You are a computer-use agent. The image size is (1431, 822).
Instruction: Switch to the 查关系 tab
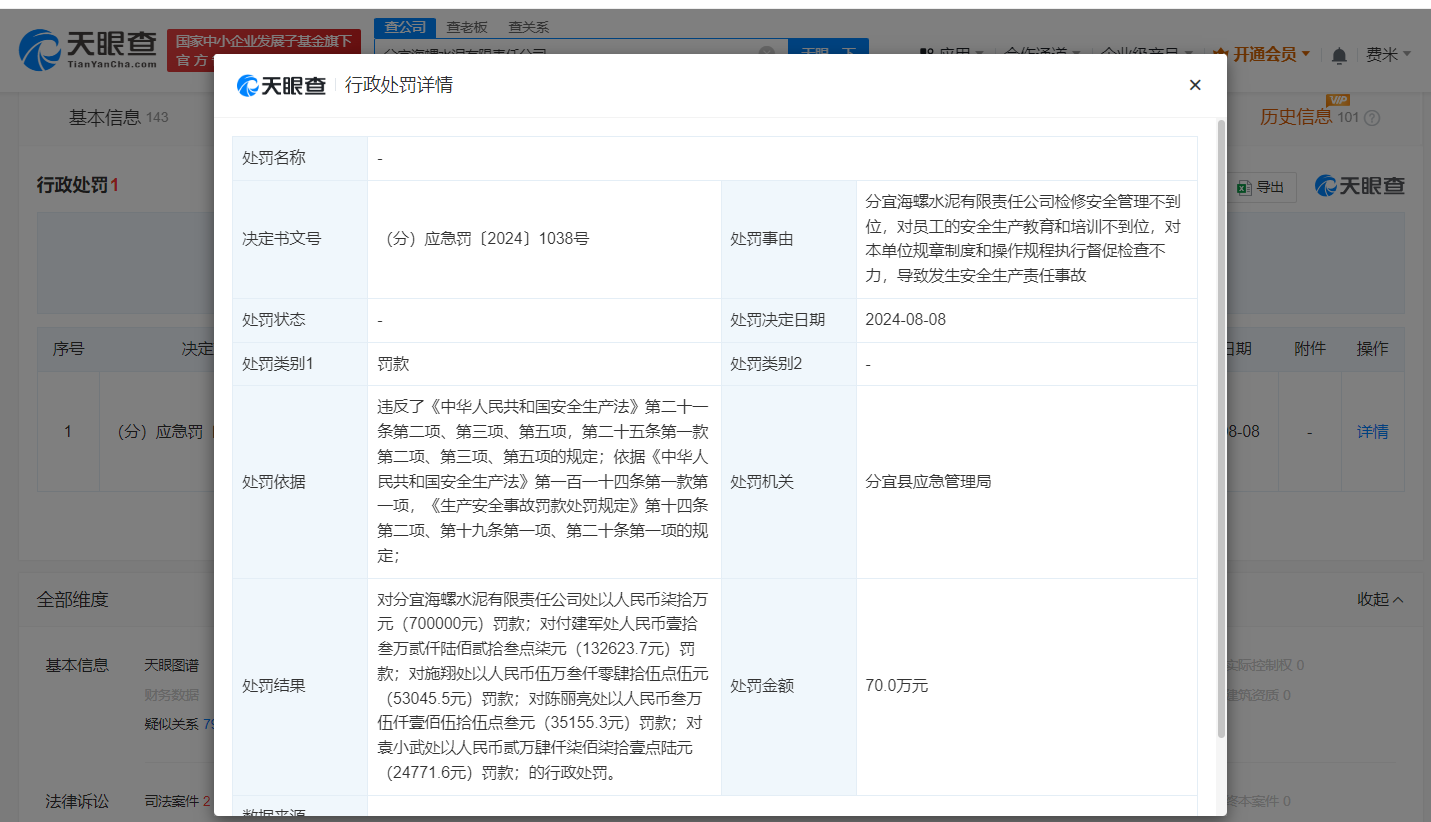tap(528, 27)
